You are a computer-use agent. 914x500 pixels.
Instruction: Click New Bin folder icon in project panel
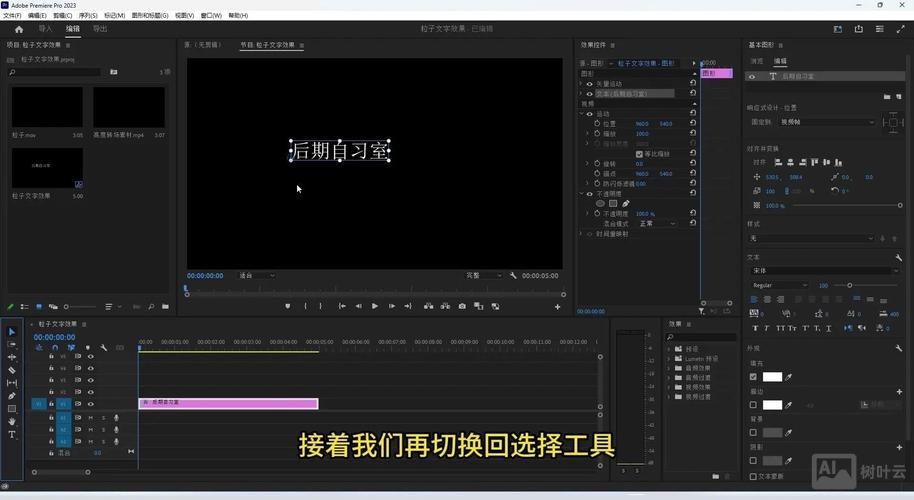point(166,307)
